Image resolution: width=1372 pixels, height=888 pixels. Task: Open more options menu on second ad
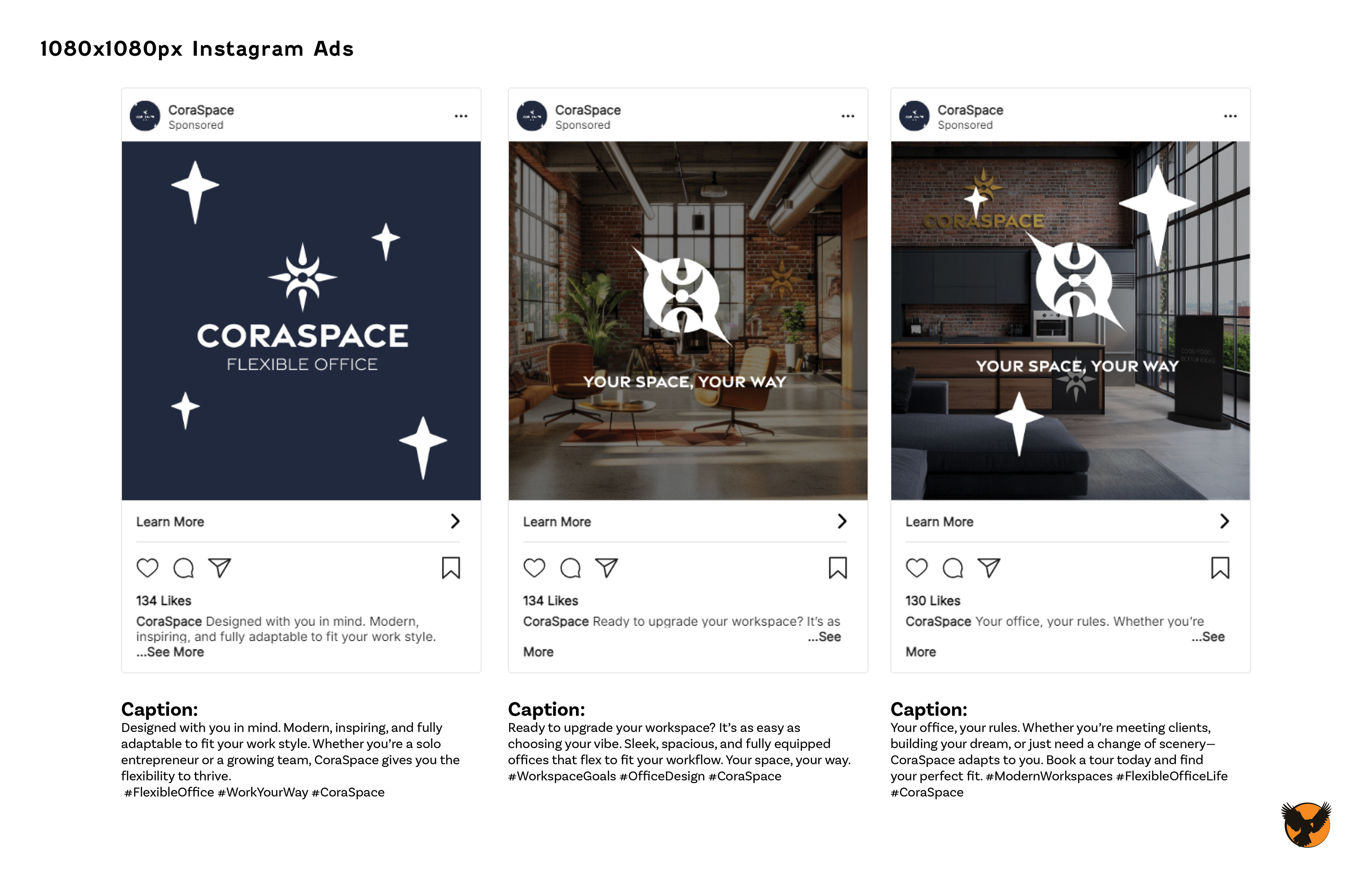(x=847, y=116)
